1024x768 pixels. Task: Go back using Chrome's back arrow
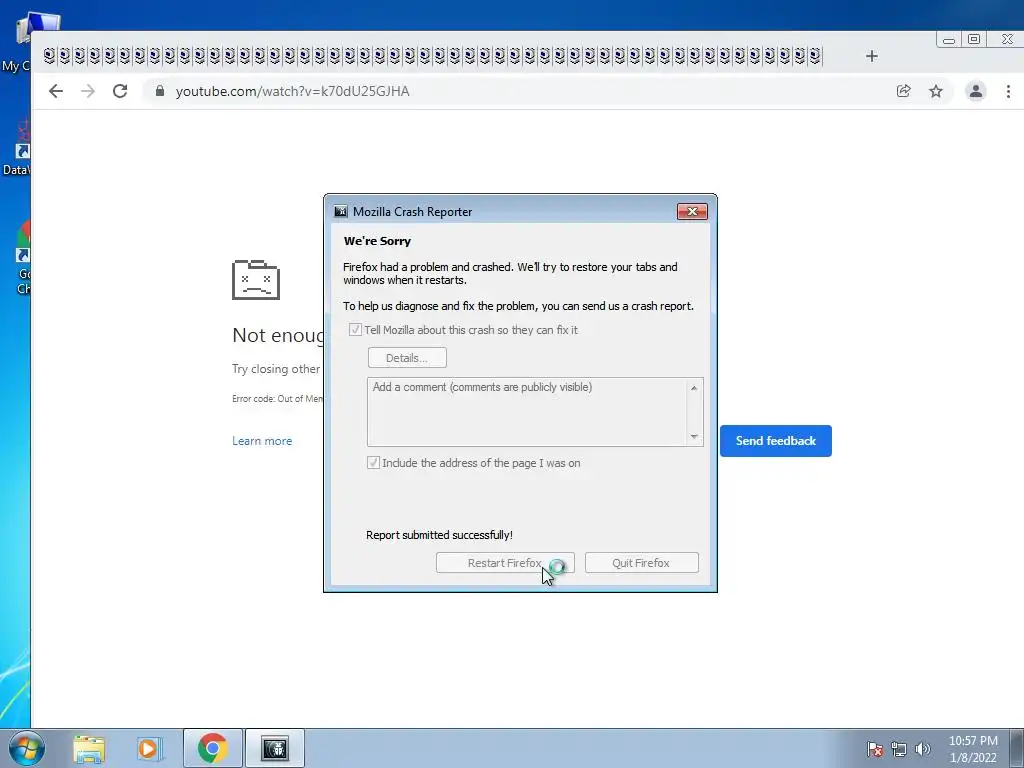click(x=56, y=91)
